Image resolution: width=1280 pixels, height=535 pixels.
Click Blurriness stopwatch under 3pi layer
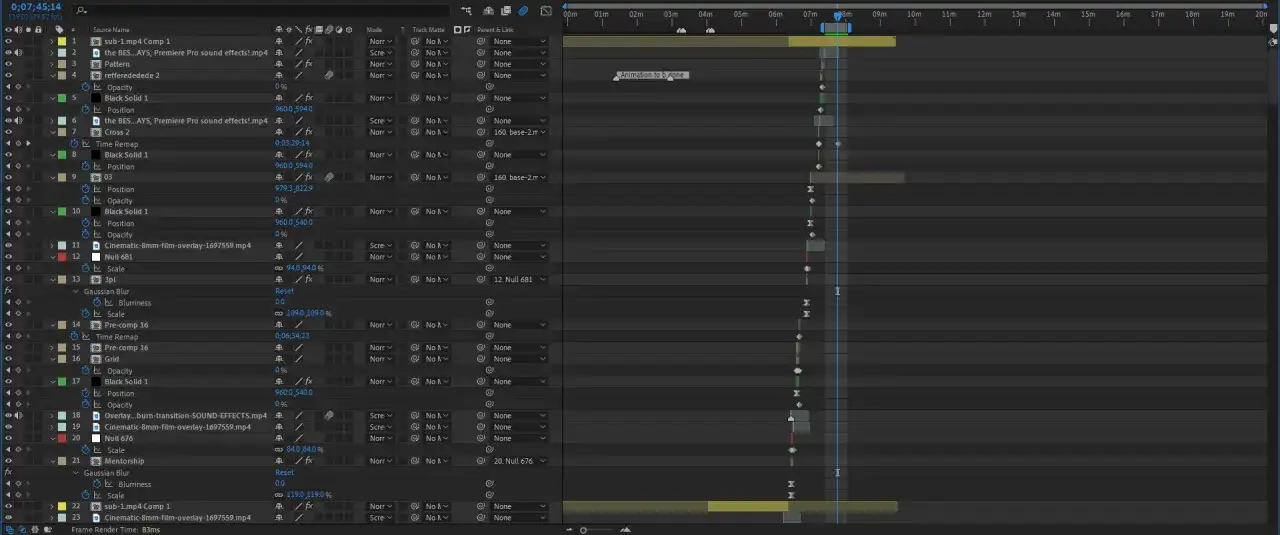click(98, 302)
